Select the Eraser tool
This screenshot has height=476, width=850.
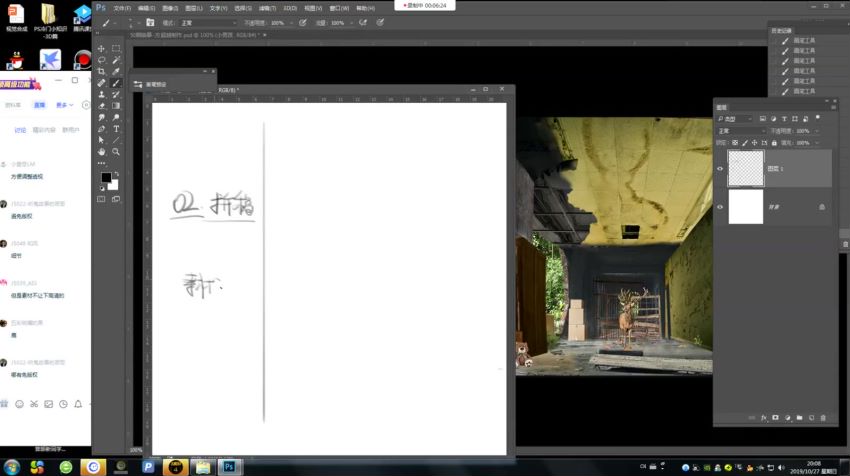click(101, 106)
